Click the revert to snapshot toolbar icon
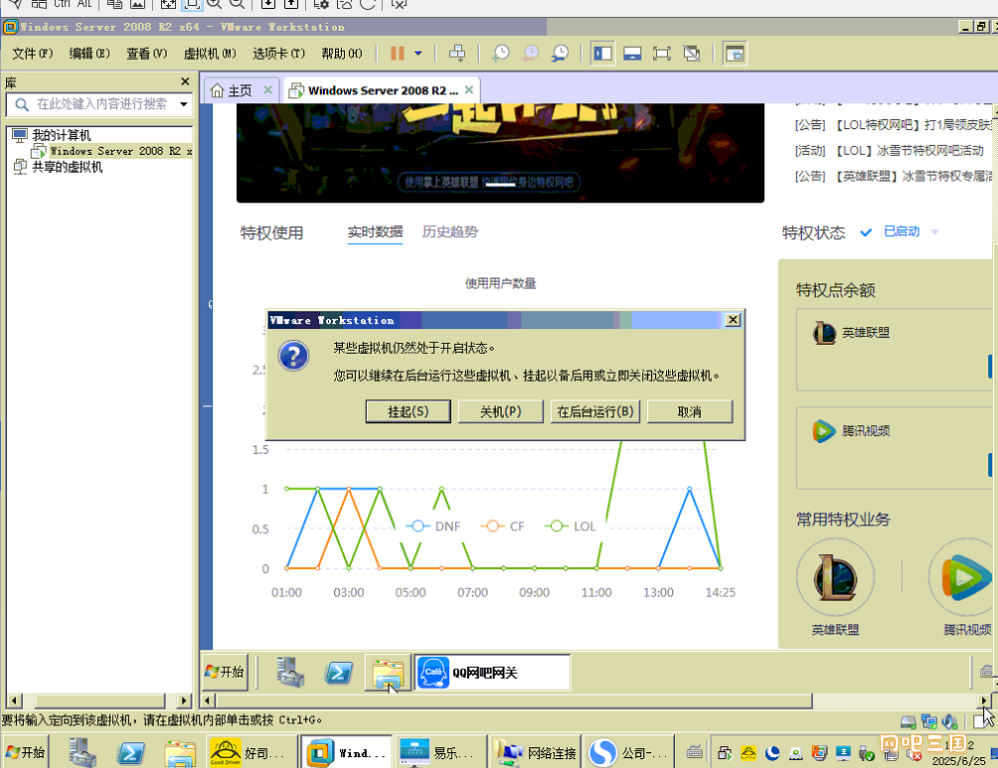The image size is (998, 768). 531,53
